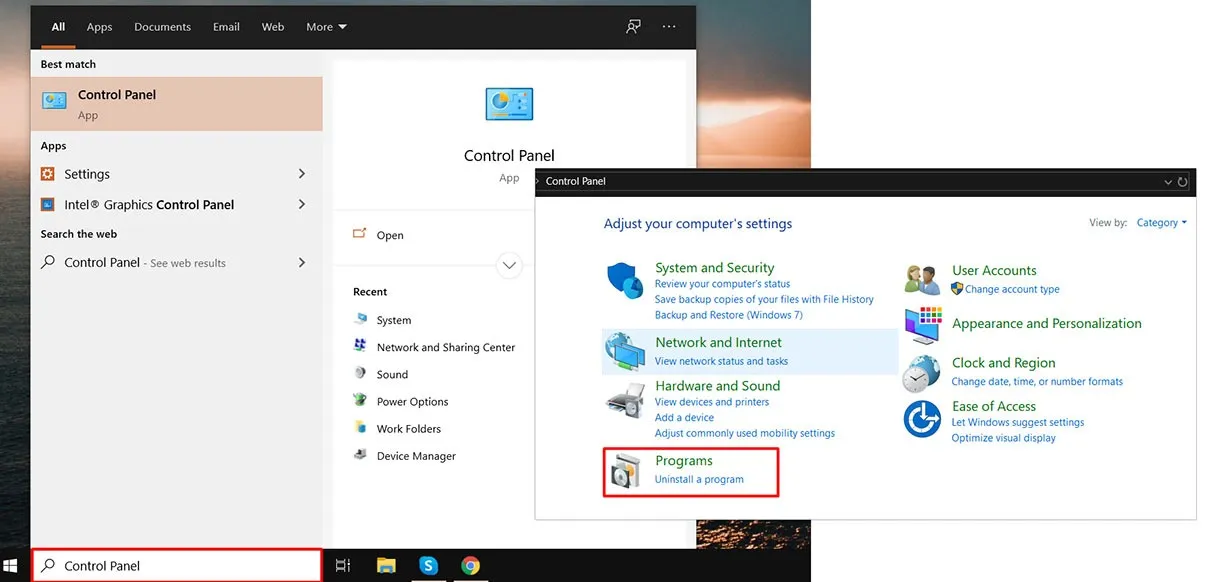Click Save backup copies with File History
Viewport: 1205px width, 582px height.
click(764, 299)
